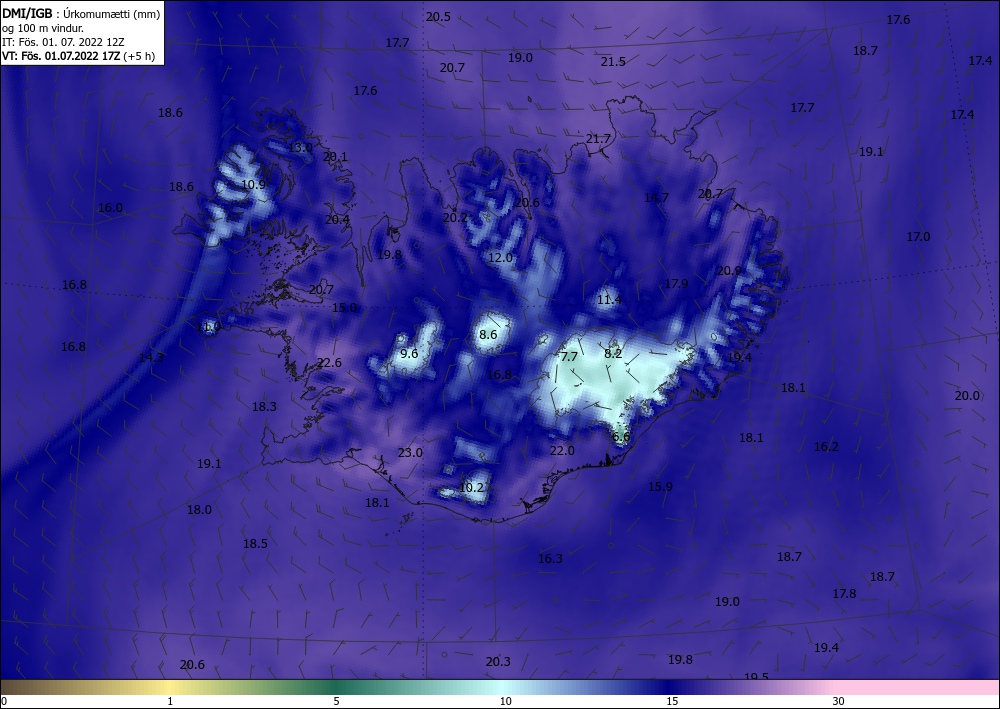The height and width of the screenshot is (709, 1000).
Task: Click the color scale label 10
Action: [505, 701]
